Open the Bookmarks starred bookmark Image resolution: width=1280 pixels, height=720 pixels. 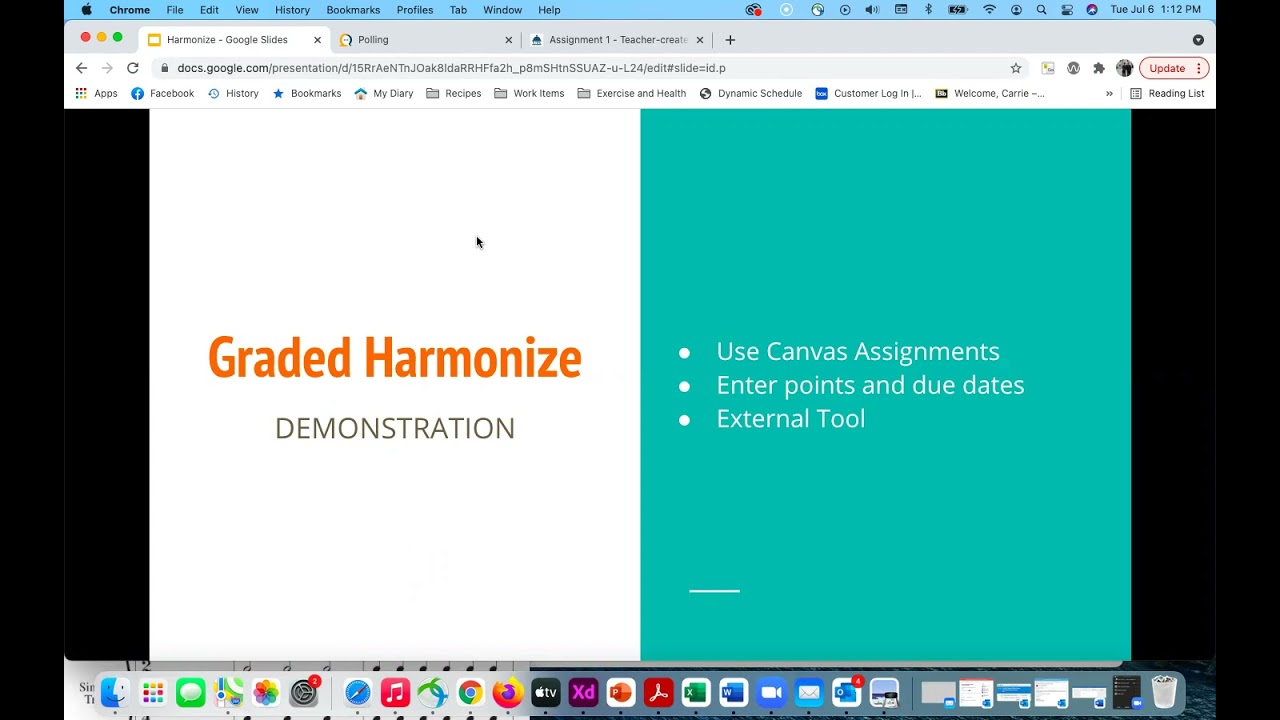click(307, 93)
